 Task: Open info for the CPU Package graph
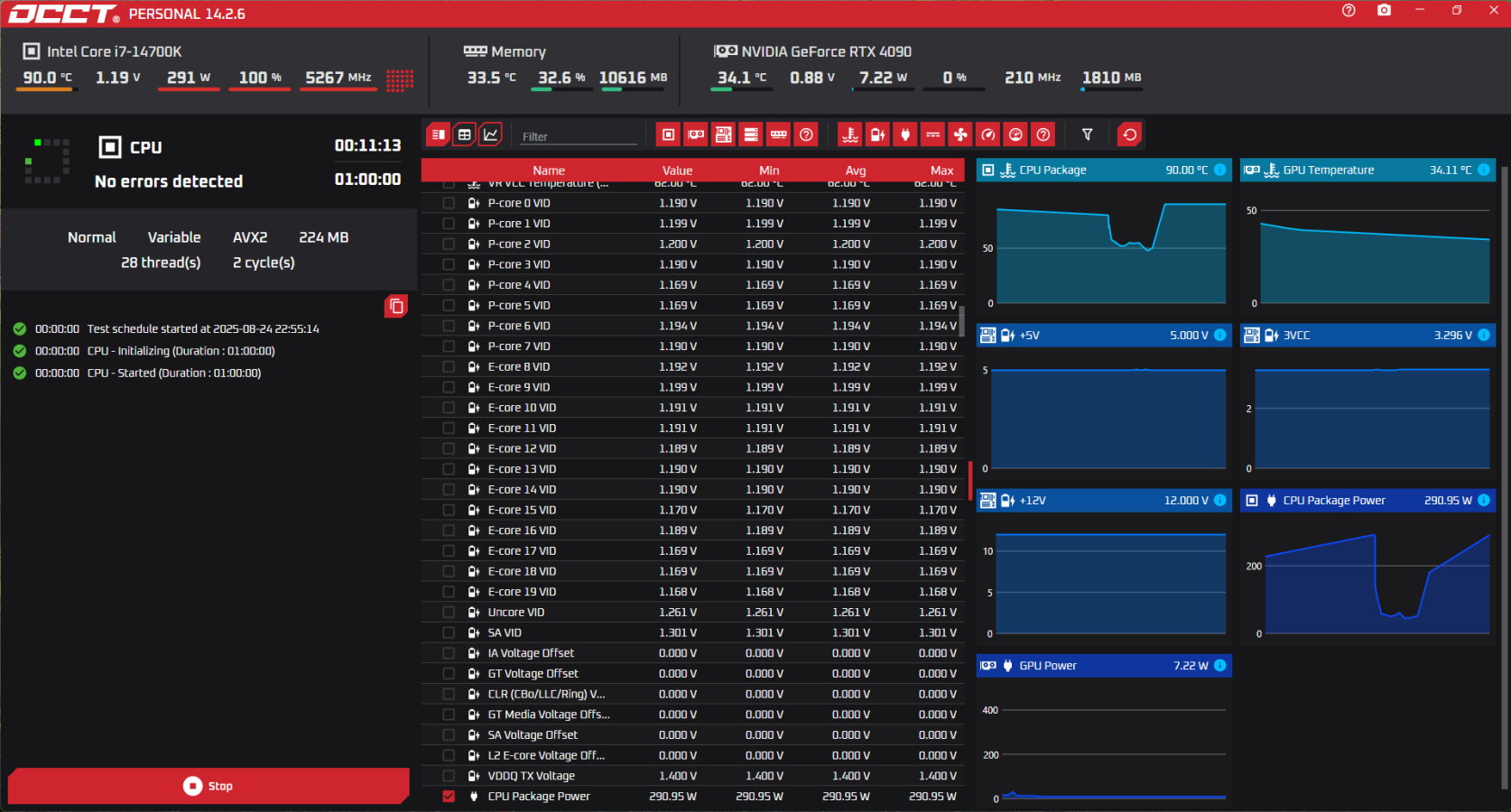[x=1219, y=170]
